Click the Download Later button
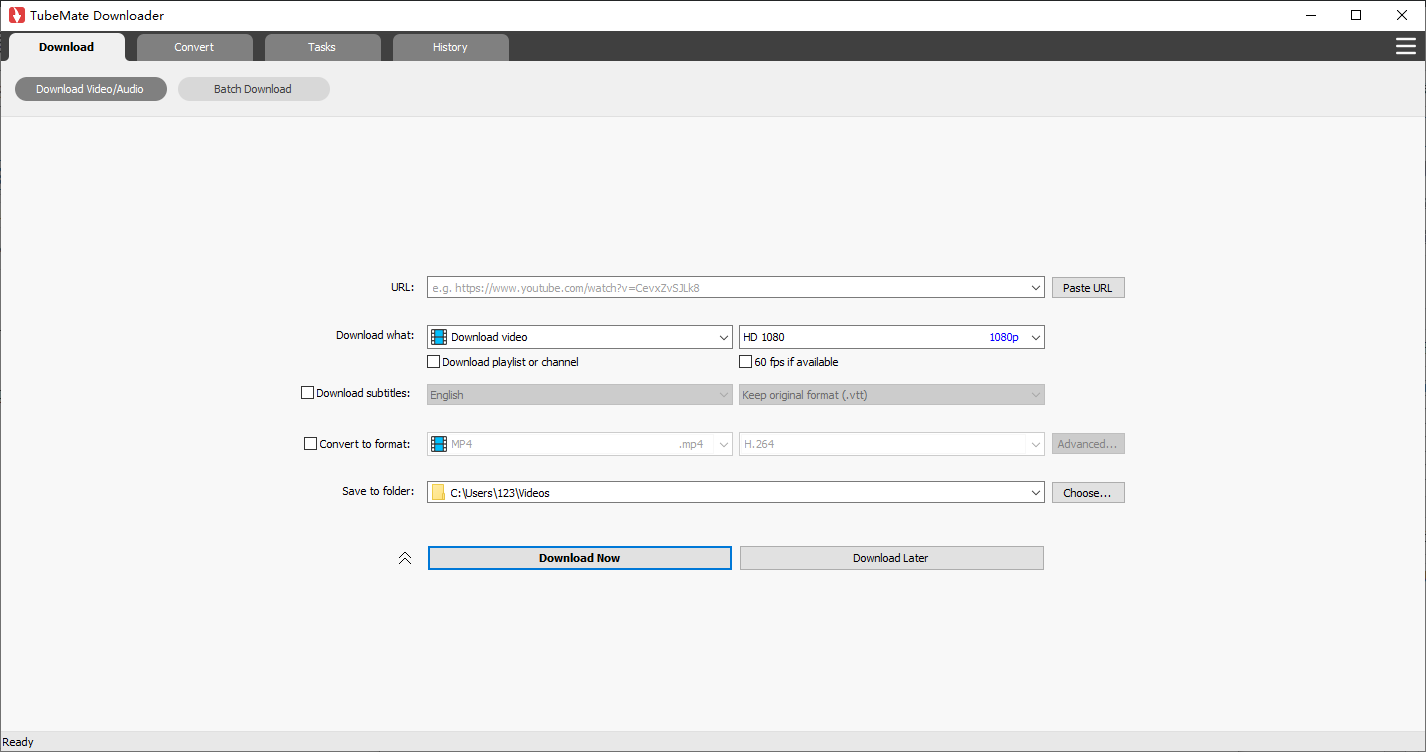 click(892, 558)
